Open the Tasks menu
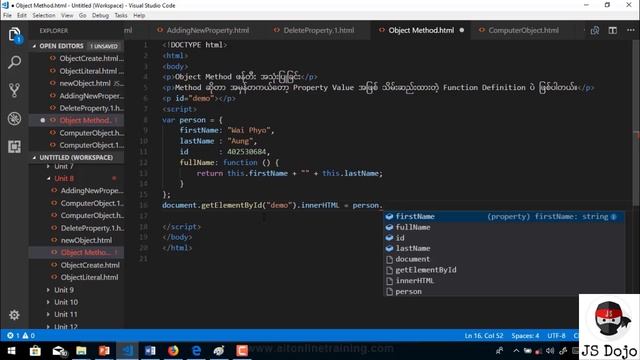This screenshot has width=640, height=360. coord(121,16)
